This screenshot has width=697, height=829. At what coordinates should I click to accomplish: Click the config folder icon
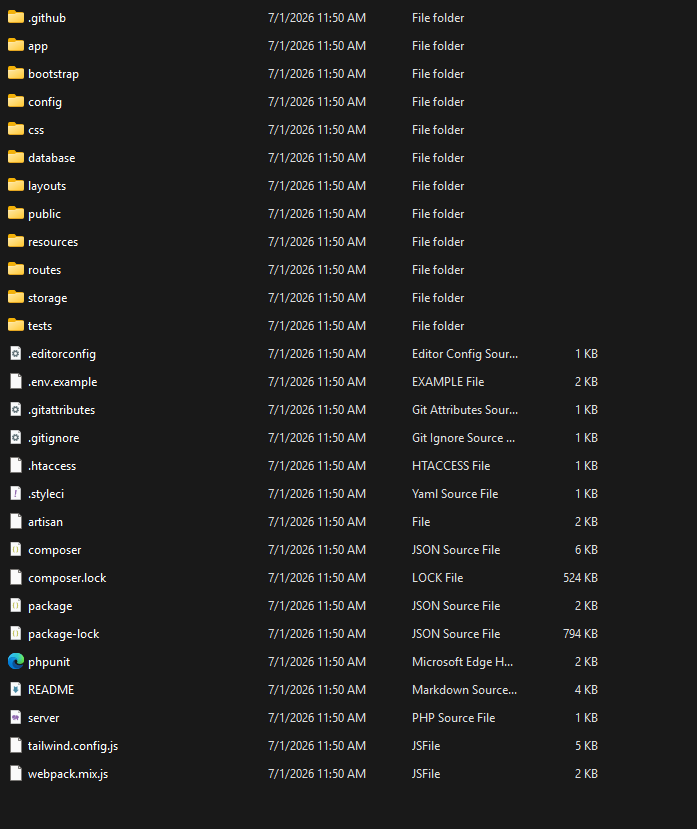click(x=16, y=102)
